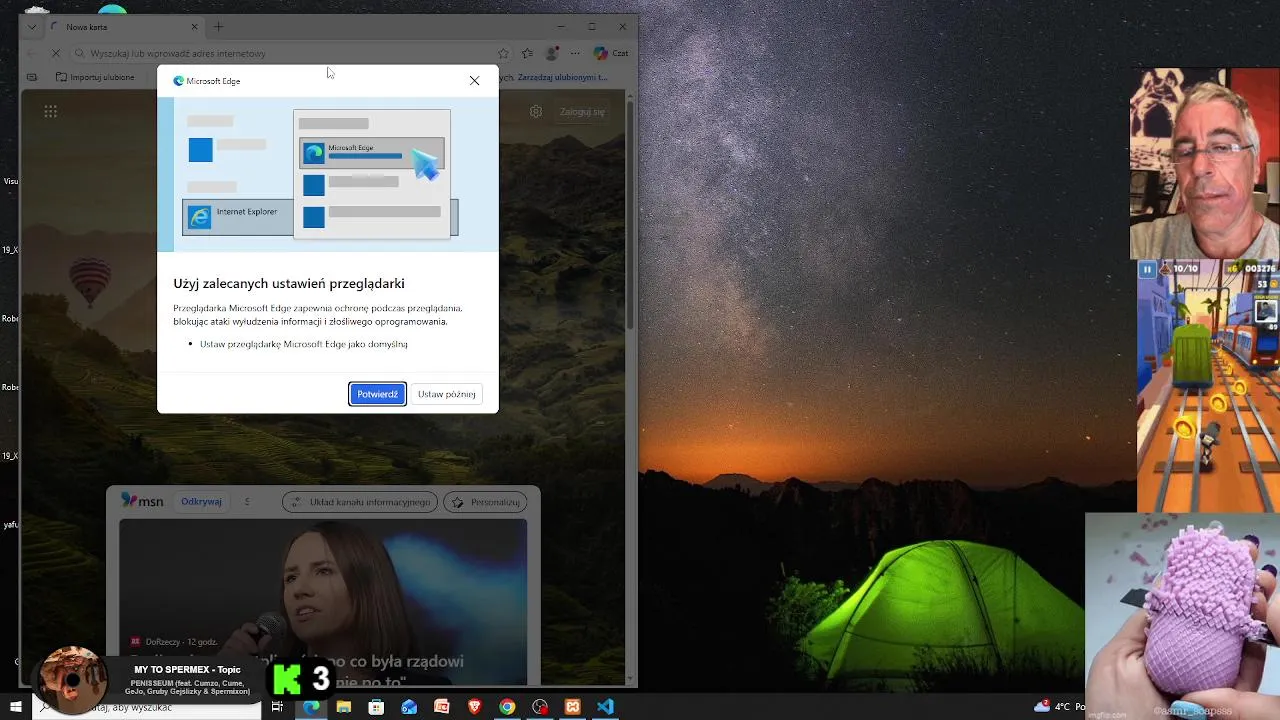Open Zarządzaj ulubionymi link

563,77
